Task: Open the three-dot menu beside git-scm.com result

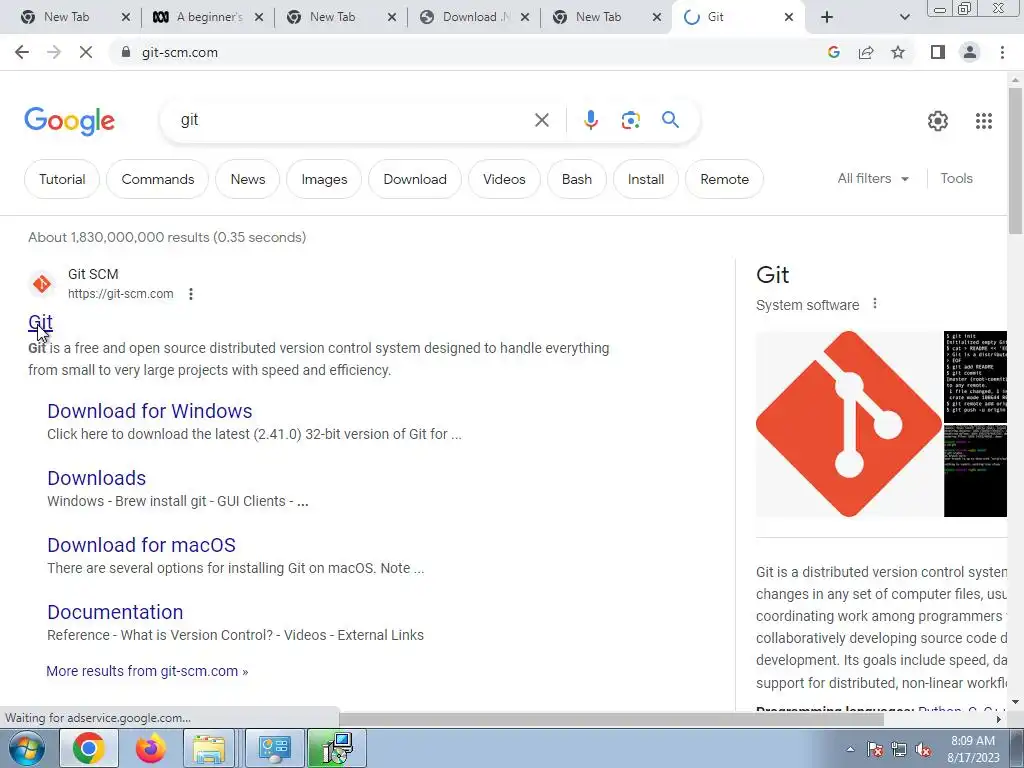Action: tap(191, 294)
